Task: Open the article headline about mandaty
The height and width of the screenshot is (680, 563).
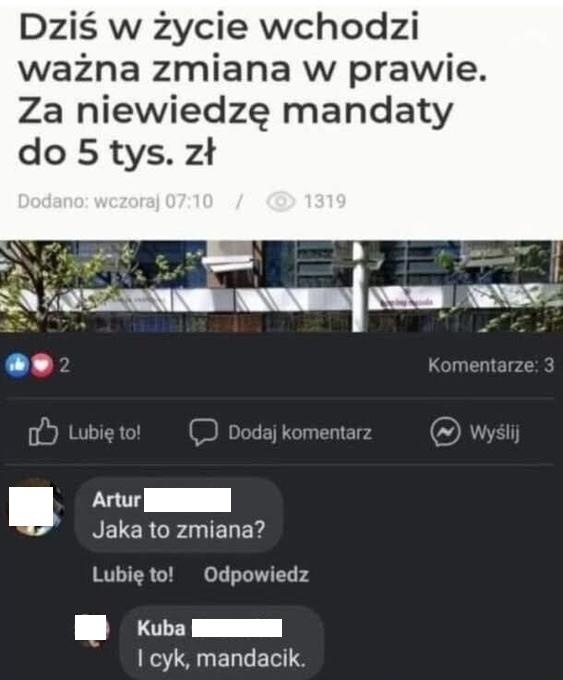Action: pos(252,89)
